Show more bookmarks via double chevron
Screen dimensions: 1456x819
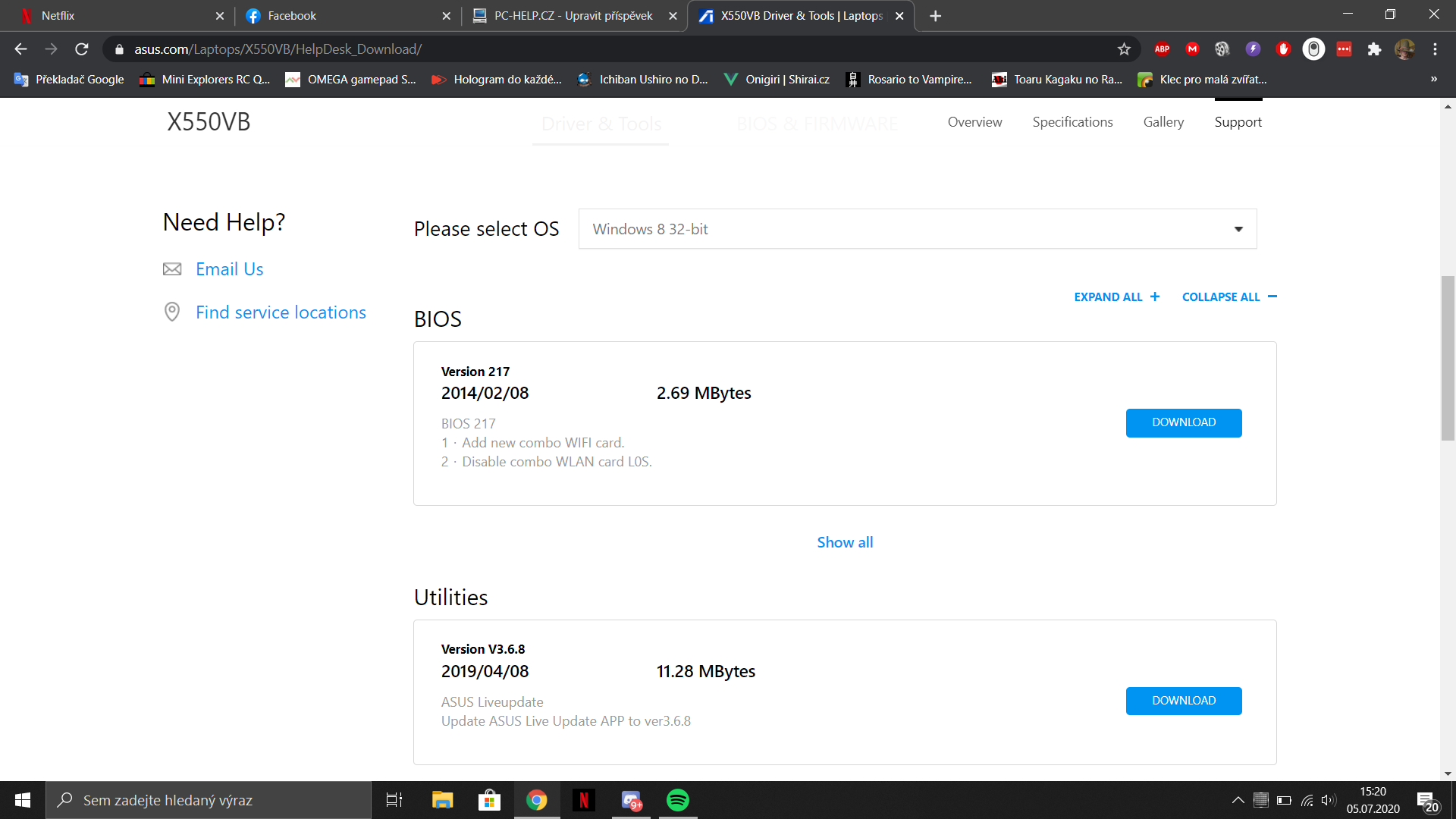(1433, 79)
